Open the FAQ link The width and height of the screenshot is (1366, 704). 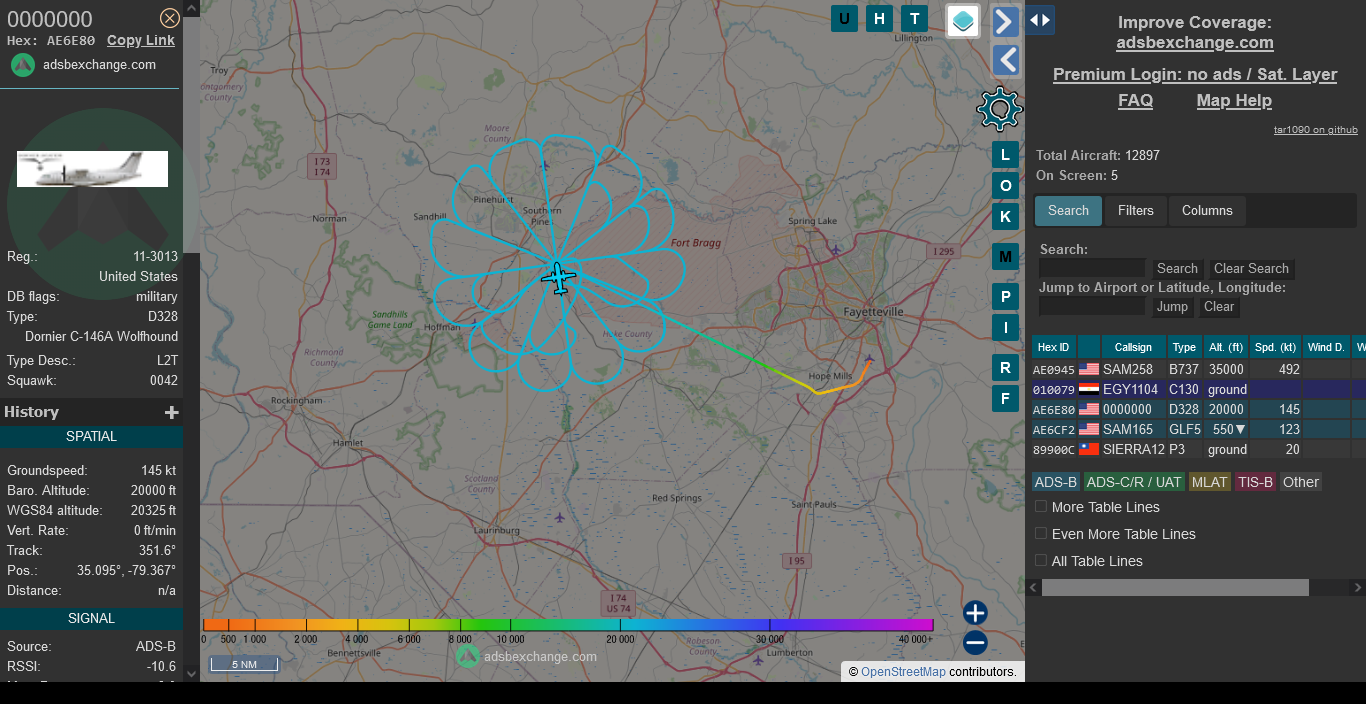[1135, 101]
